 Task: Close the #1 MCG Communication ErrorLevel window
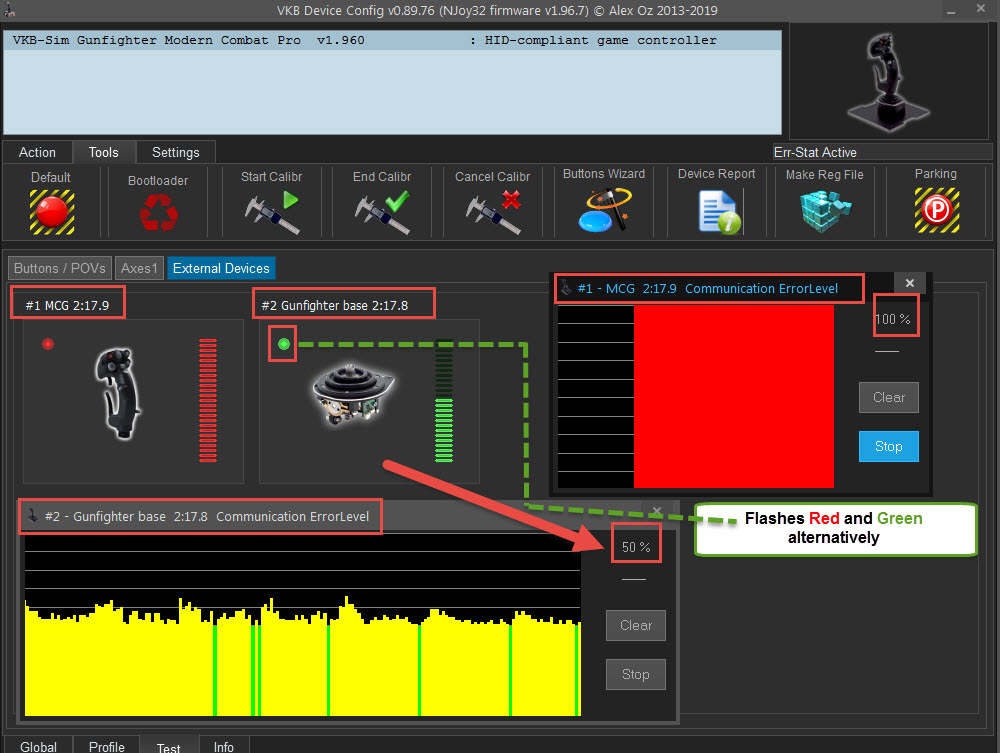click(910, 282)
